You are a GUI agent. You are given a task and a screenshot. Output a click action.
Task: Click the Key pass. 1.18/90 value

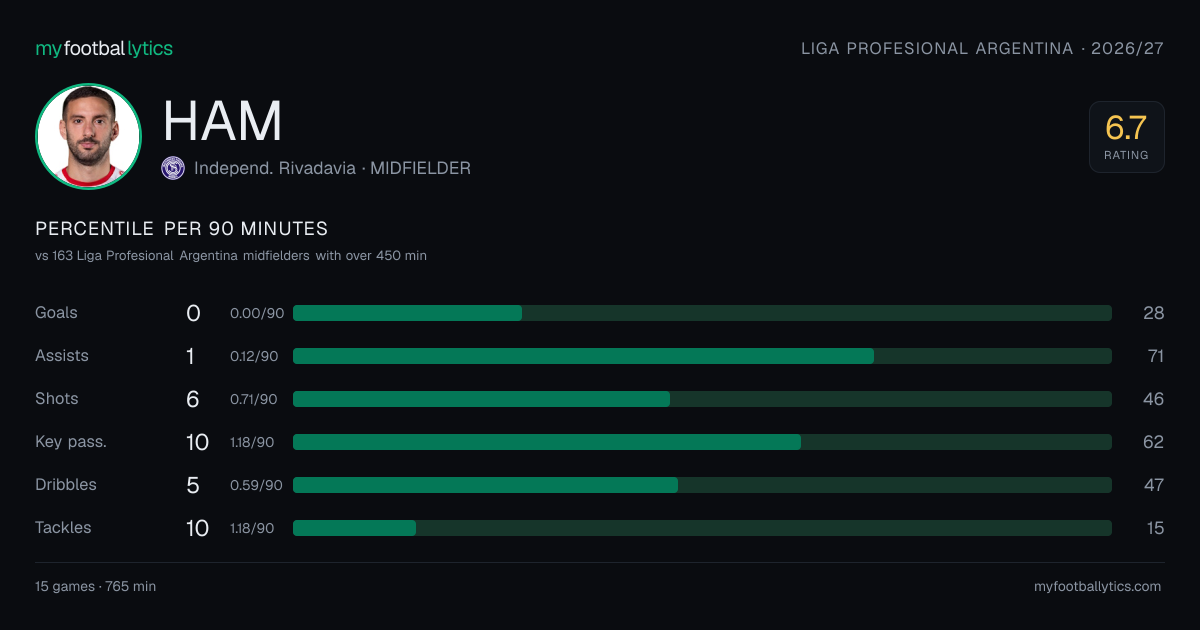252,442
